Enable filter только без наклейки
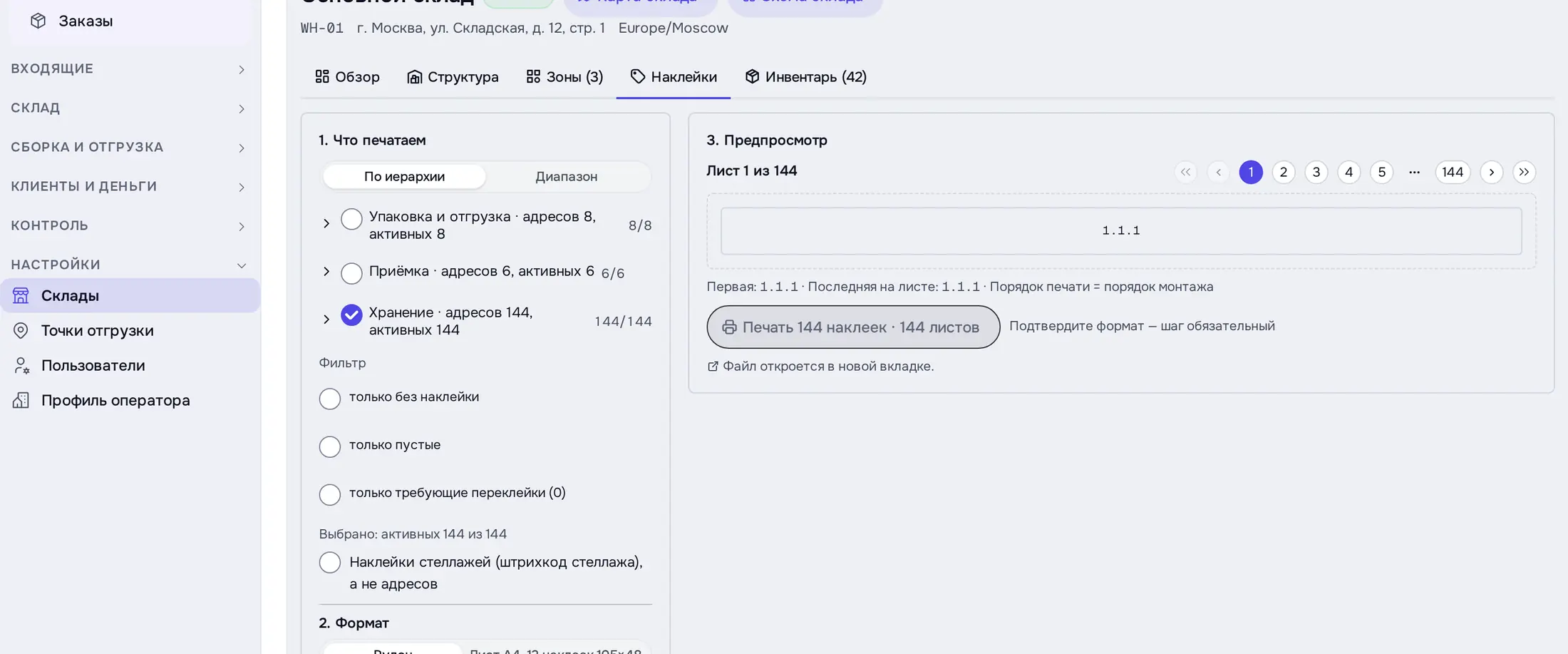The width and height of the screenshot is (1568, 654). [329, 399]
